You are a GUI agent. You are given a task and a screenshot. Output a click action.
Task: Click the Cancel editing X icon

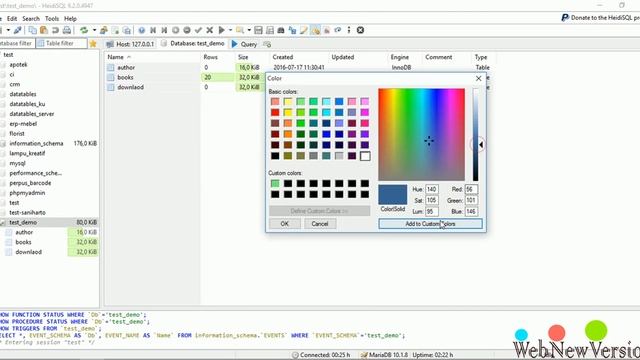click(x=210, y=30)
